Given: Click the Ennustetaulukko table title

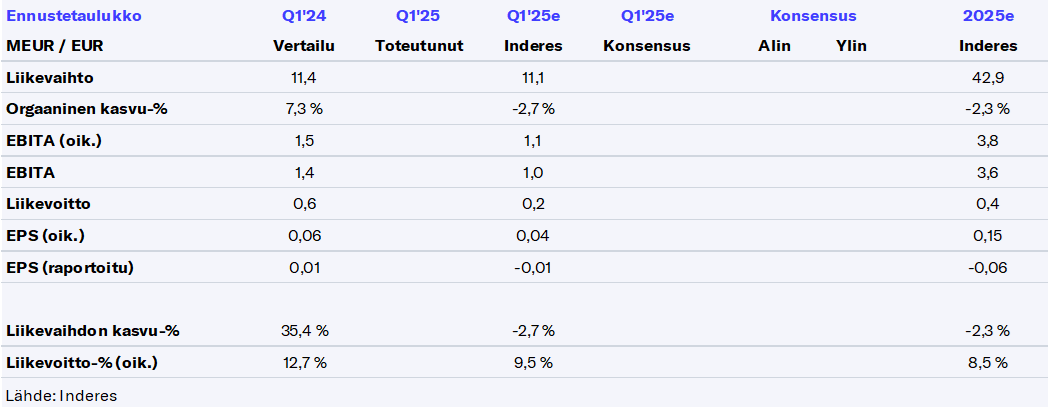Looking at the screenshot, I should [74, 16].
